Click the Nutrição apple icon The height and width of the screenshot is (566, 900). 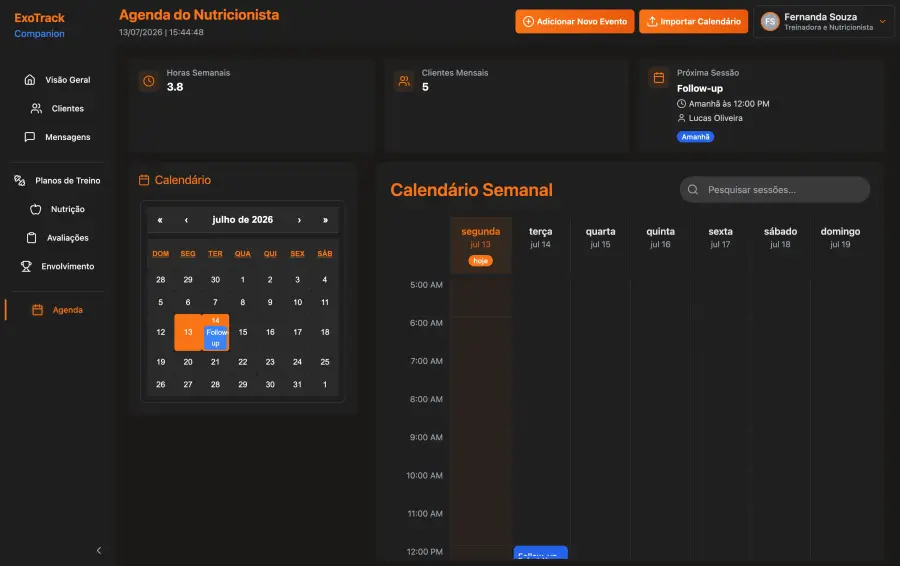pyautogui.click(x=36, y=209)
